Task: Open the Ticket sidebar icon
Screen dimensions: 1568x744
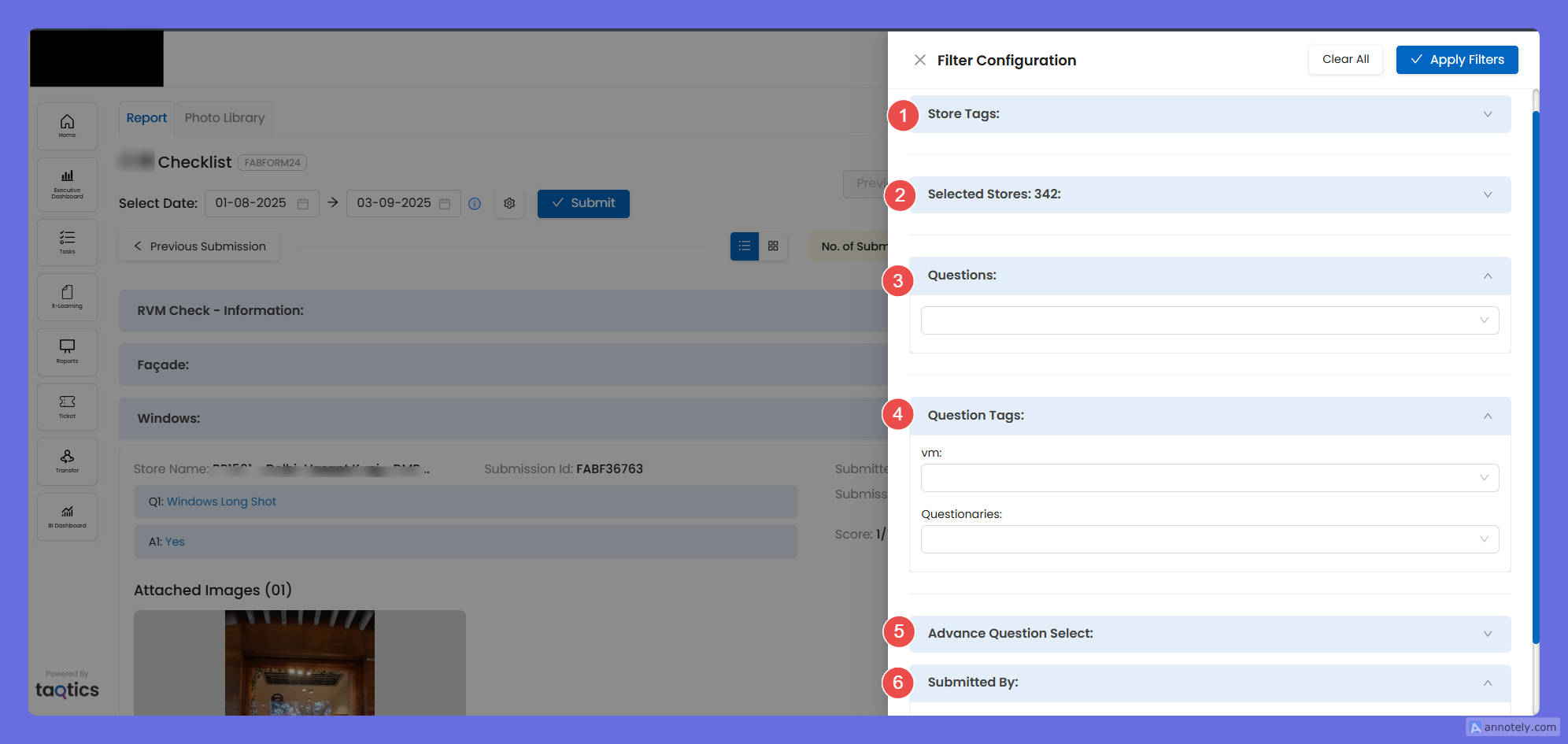Action: tap(67, 406)
